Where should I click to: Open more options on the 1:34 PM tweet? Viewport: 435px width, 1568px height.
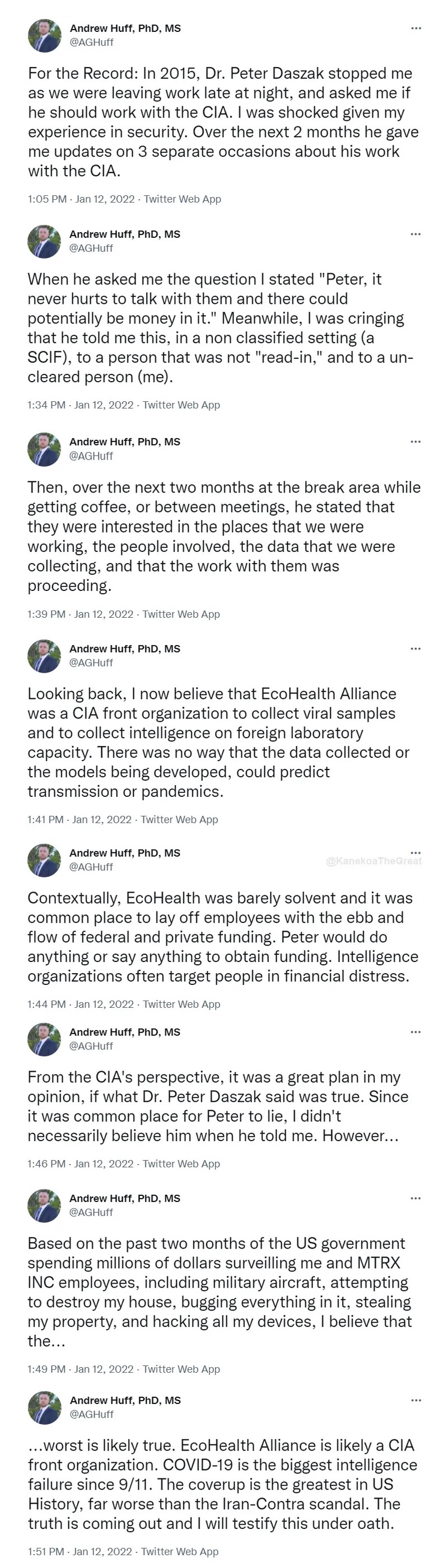415,234
